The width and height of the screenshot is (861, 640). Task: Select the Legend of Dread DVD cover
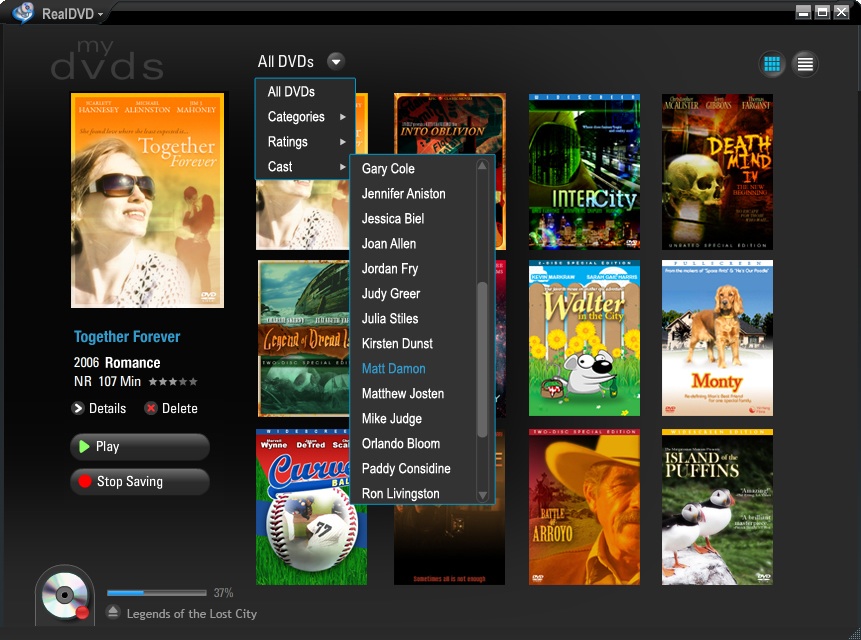[x=303, y=339]
